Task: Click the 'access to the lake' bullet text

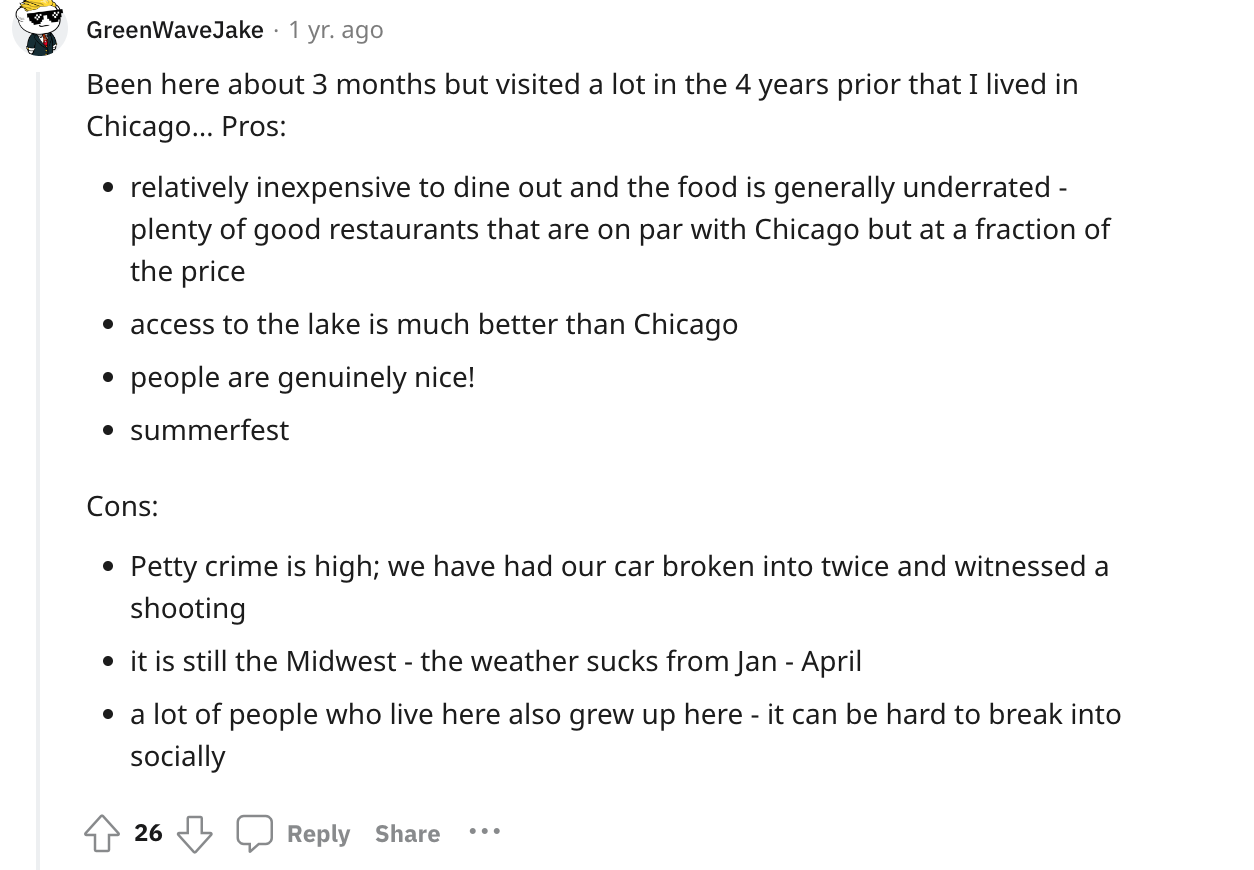Action: [434, 324]
